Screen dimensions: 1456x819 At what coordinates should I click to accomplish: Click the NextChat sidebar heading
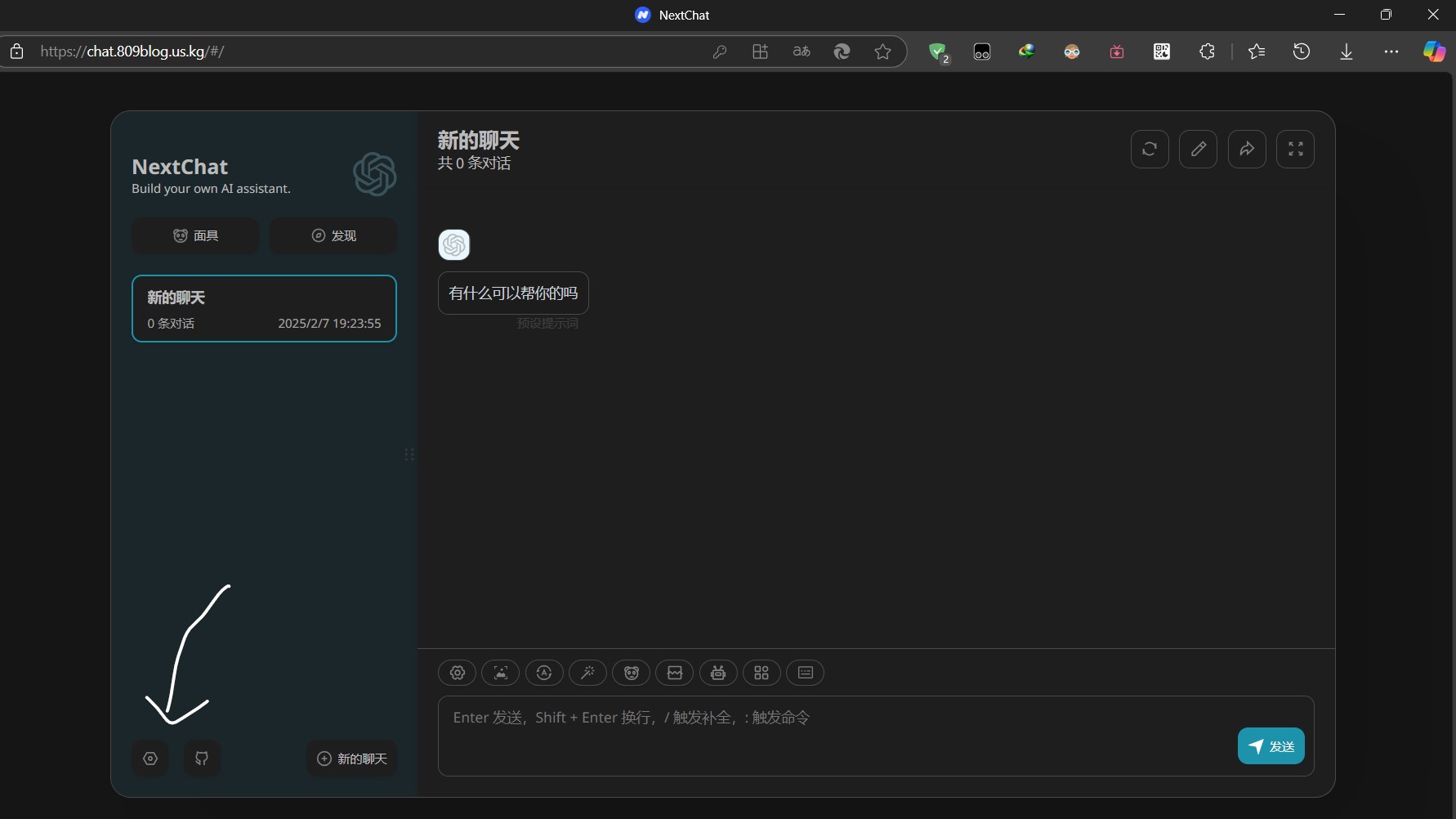180,167
